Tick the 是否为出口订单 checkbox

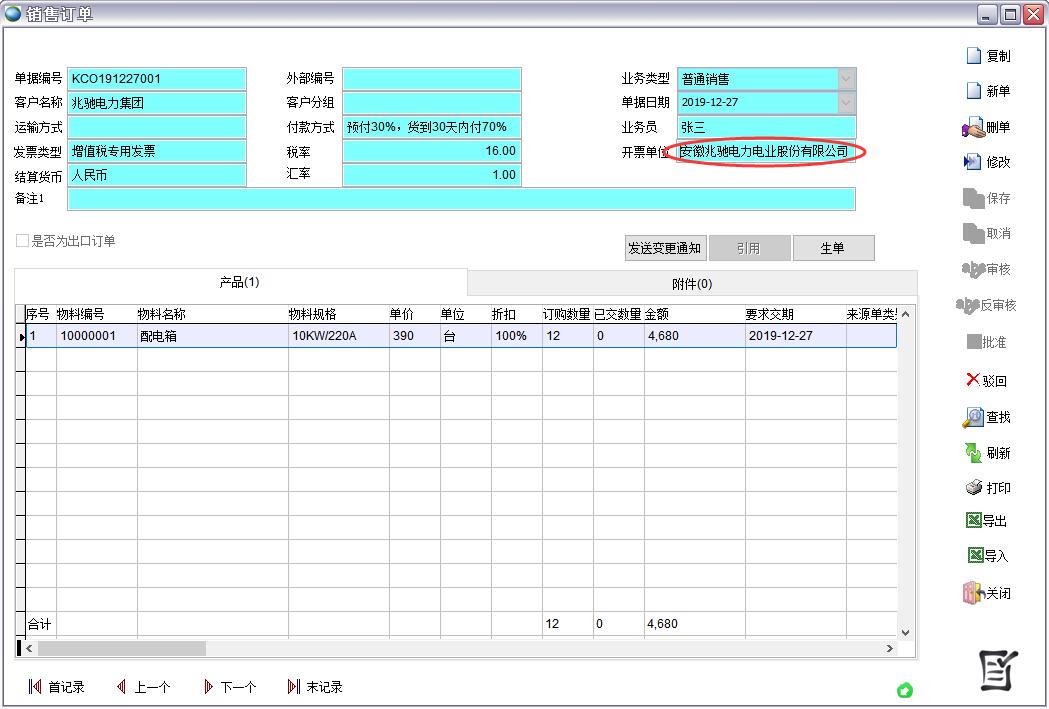[x=22, y=241]
